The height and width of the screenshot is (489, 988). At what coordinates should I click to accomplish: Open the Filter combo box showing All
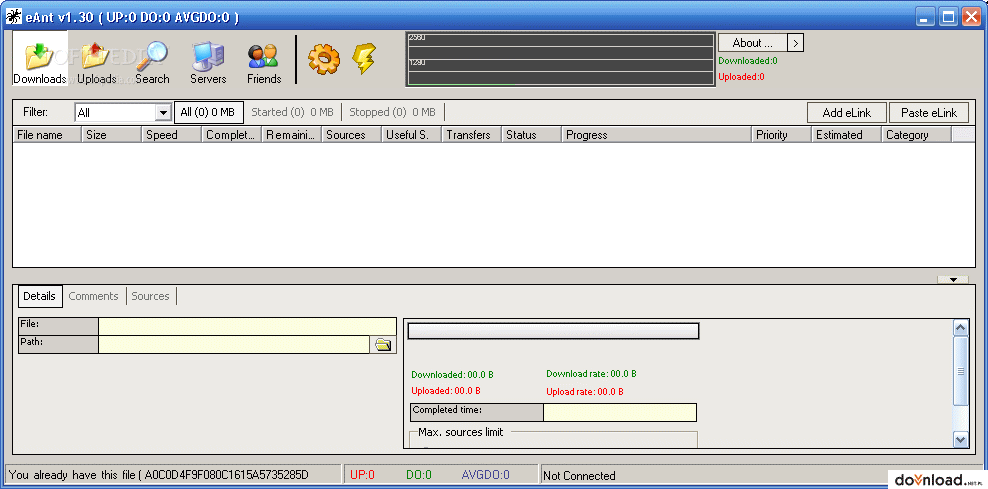123,113
